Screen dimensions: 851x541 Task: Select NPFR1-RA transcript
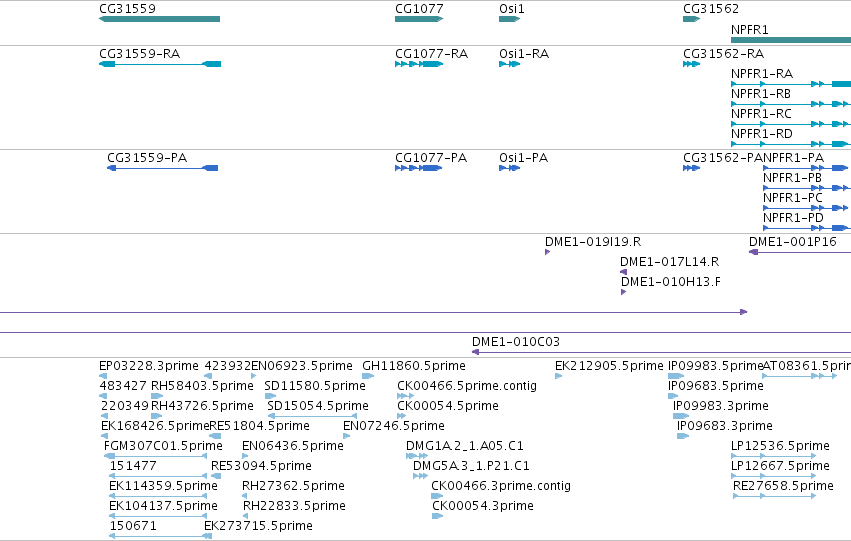[x=791, y=84]
